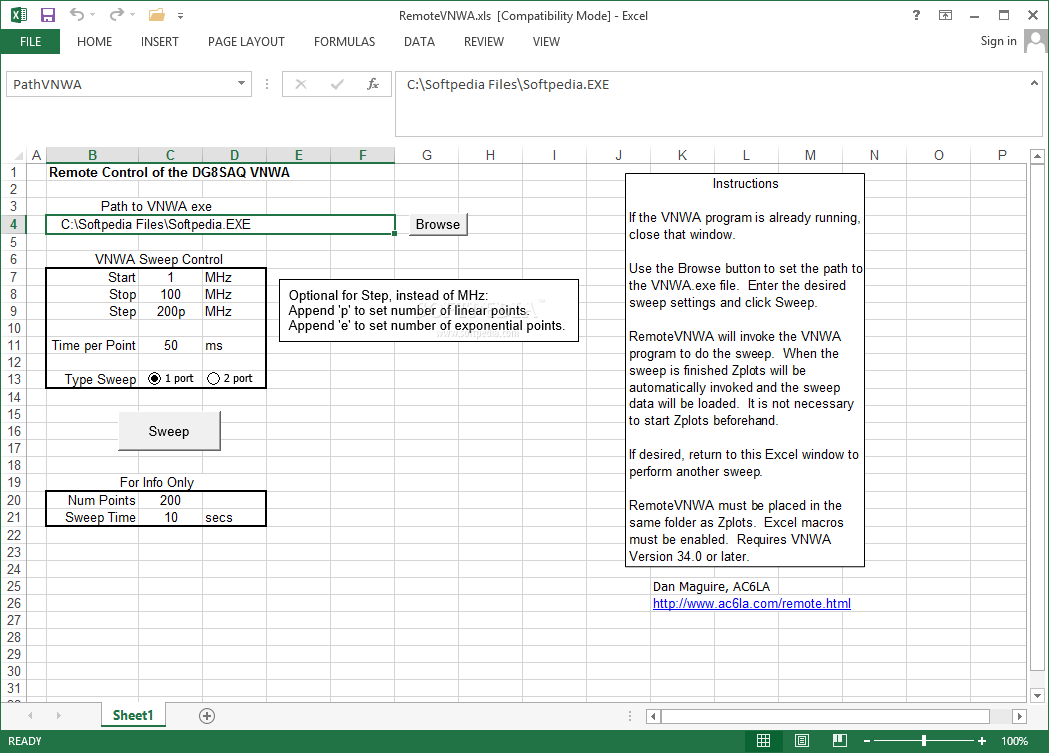Click the title cell Remote Control of the DG8SAQ VNWA

169,172
